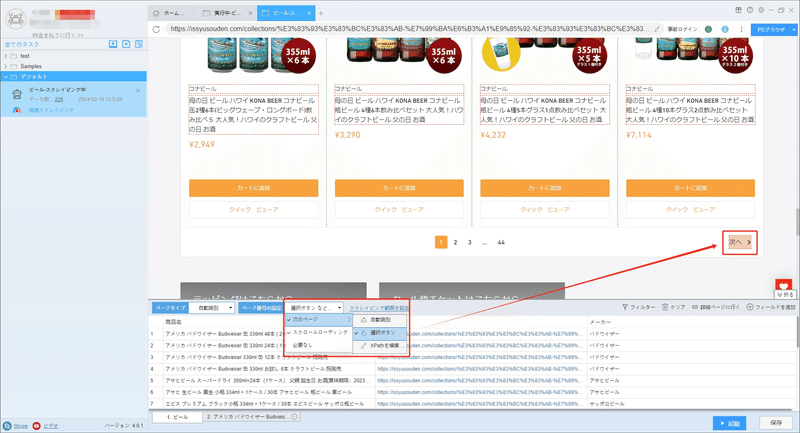This screenshot has height=433, width=800.
Task: Click the new task plus icon in sidebar
Action: (x=126, y=44)
